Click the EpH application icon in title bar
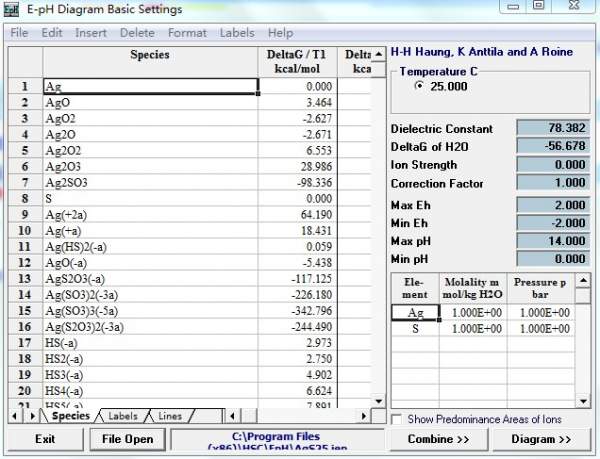600x459 pixels. point(11,9)
